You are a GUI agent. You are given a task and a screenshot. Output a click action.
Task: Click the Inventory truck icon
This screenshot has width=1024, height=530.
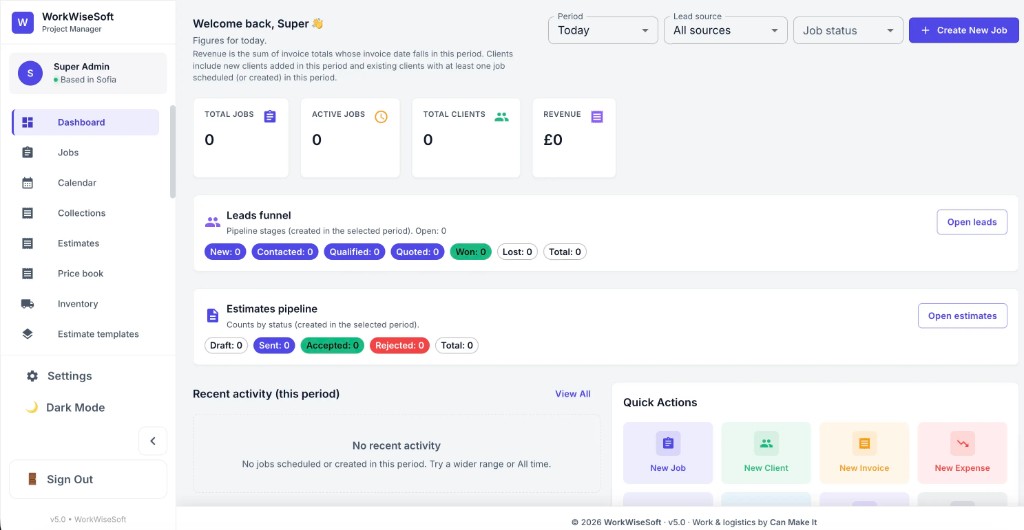(x=27, y=304)
